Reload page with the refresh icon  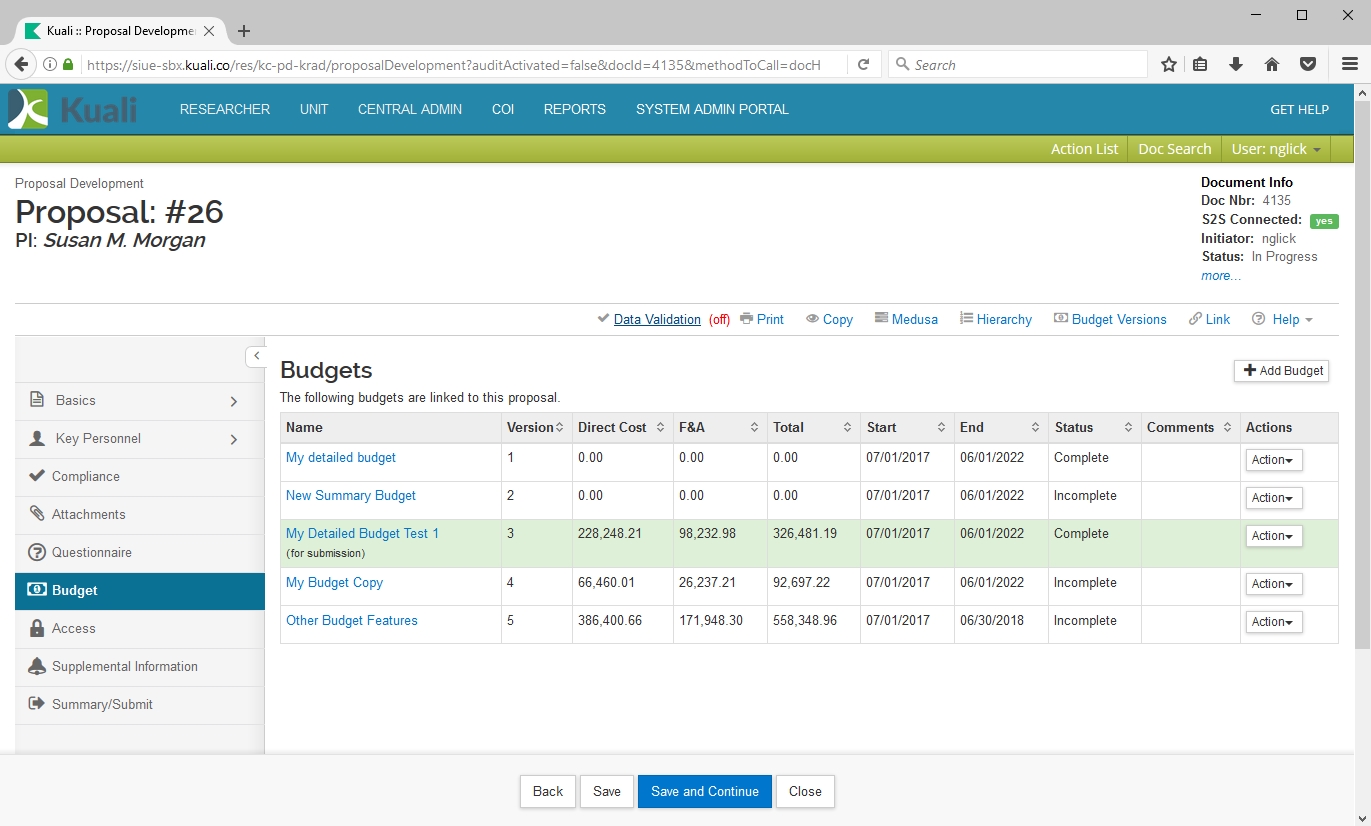tap(863, 65)
